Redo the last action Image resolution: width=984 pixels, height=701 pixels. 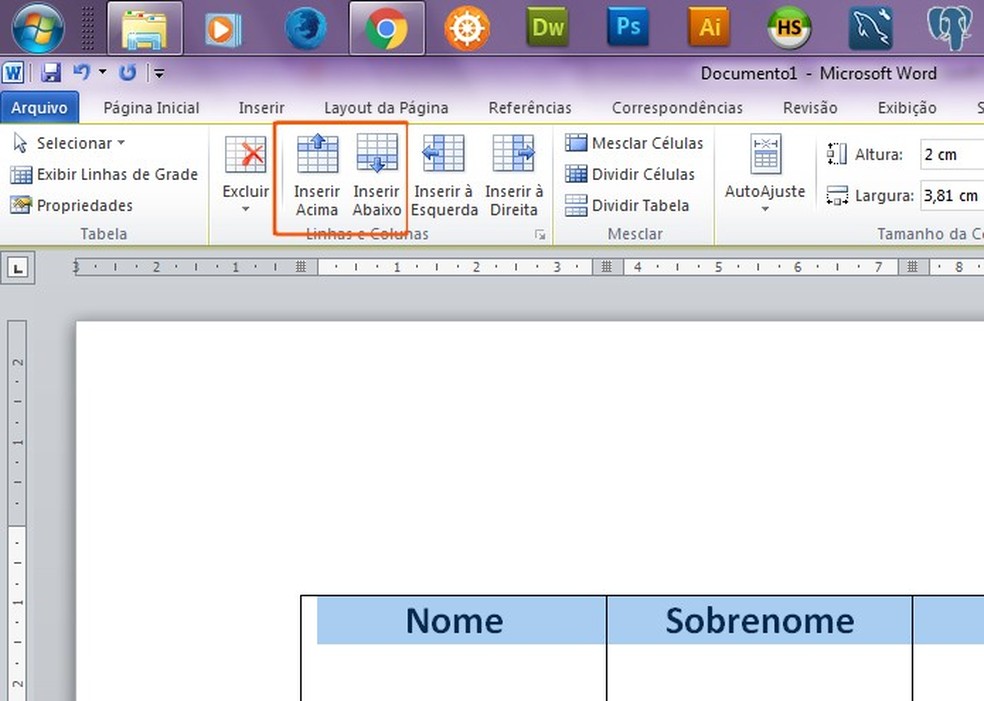click(x=127, y=73)
